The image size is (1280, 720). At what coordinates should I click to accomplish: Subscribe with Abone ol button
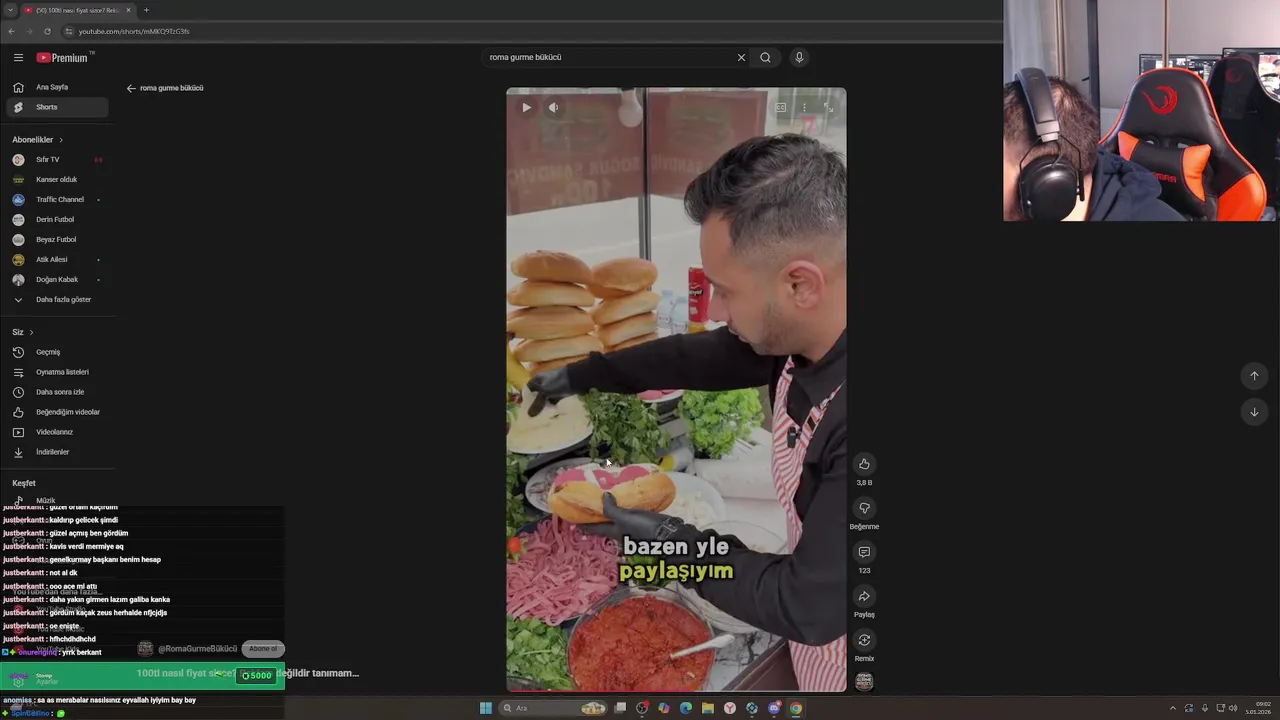tap(263, 649)
